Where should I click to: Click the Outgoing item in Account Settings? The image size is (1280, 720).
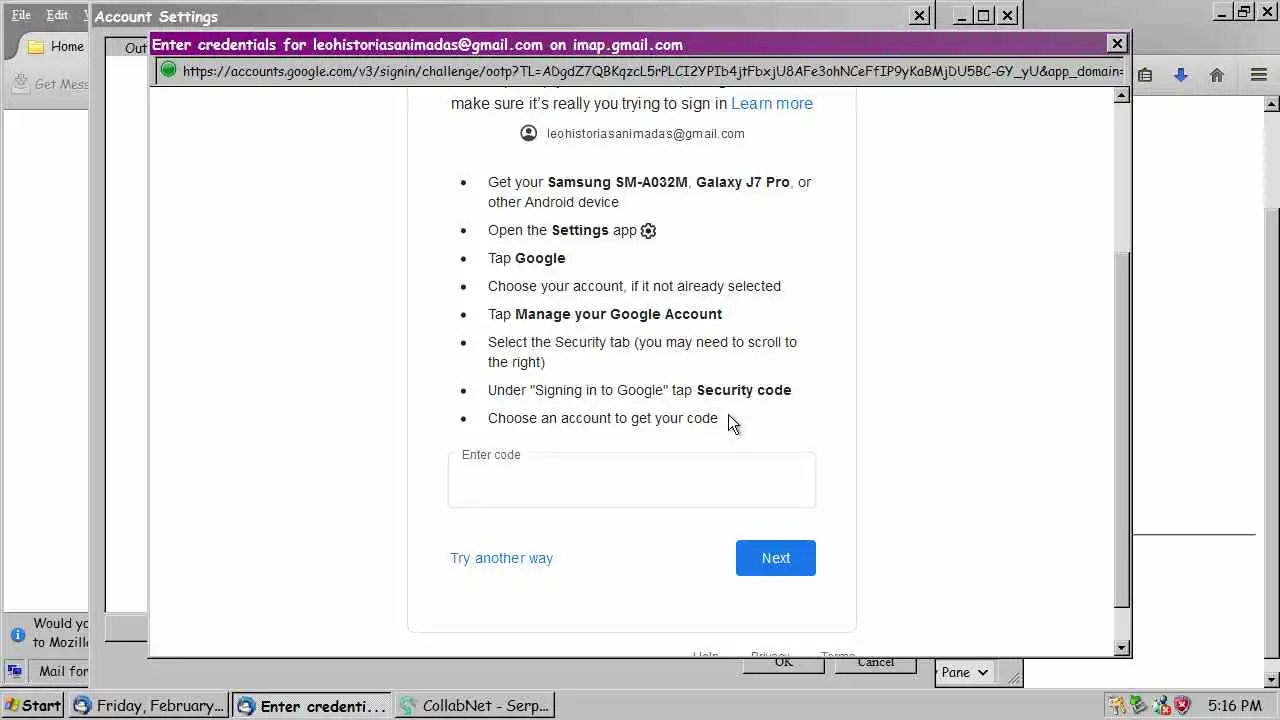point(135,48)
